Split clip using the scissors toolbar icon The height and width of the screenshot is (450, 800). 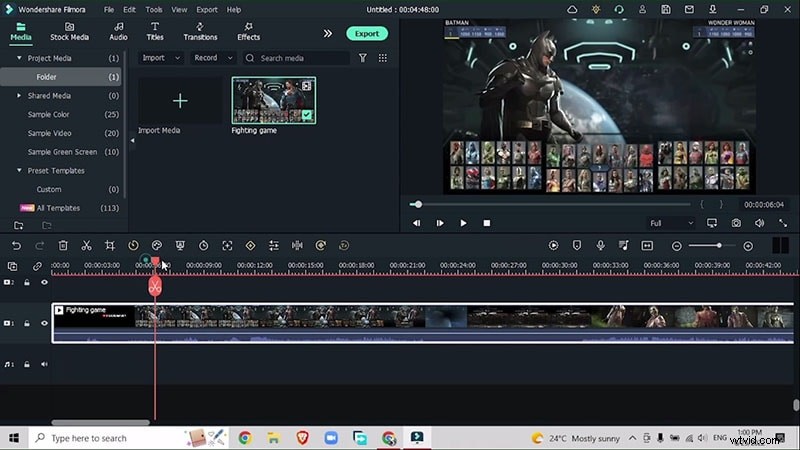tap(86, 245)
